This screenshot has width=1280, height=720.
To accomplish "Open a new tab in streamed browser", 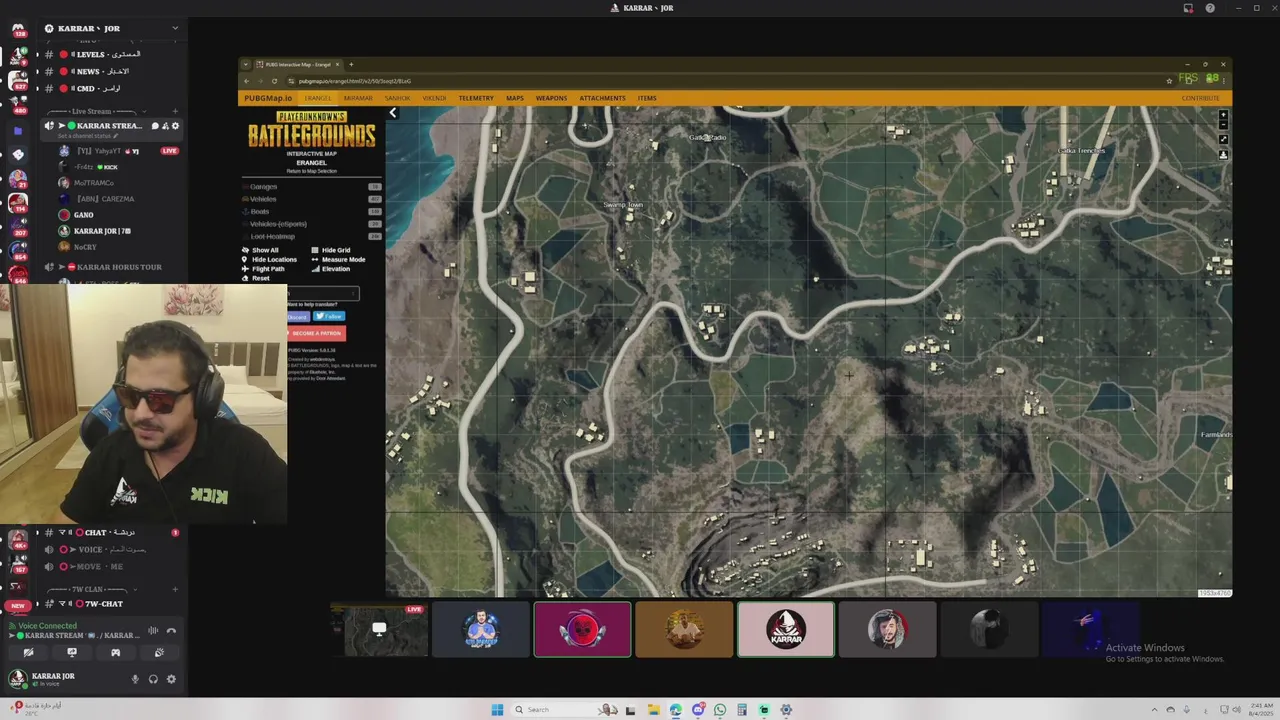I will coord(351,64).
